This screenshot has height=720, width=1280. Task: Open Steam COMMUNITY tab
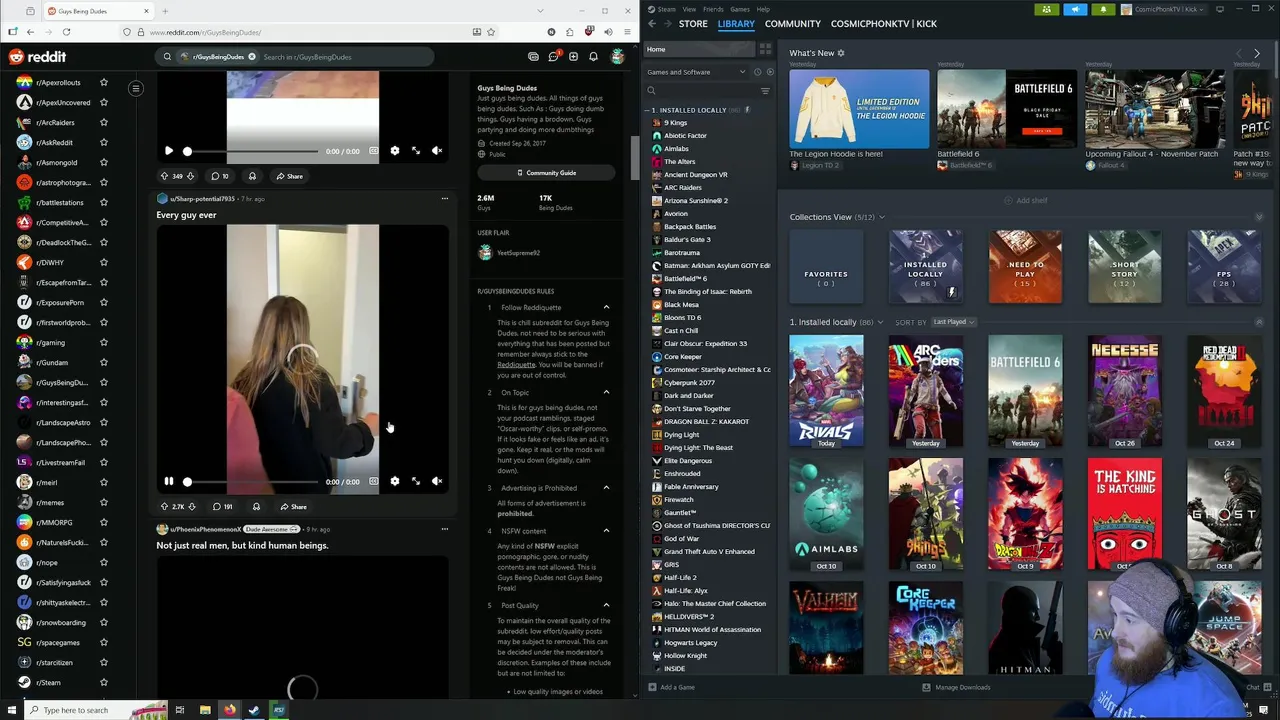[792, 24]
